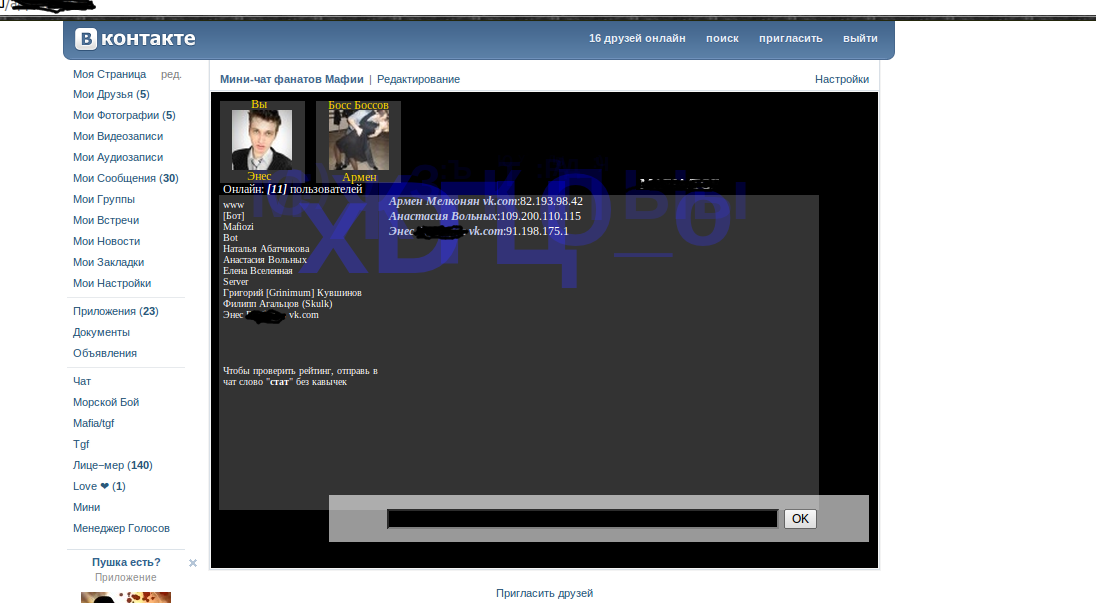Select user Наталья Абатчикова in online list

(x=266, y=249)
